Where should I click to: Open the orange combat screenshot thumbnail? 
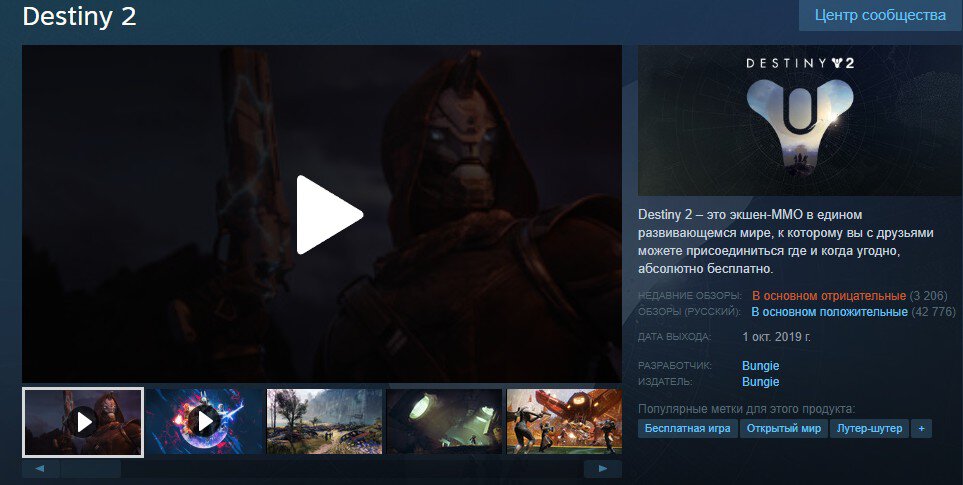pyautogui.click(x=564, y=422)
